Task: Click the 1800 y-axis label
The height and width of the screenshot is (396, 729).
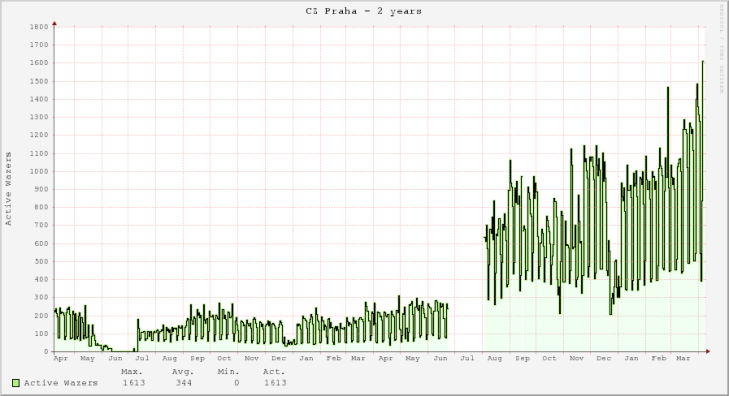Action: tap(39, 27)
